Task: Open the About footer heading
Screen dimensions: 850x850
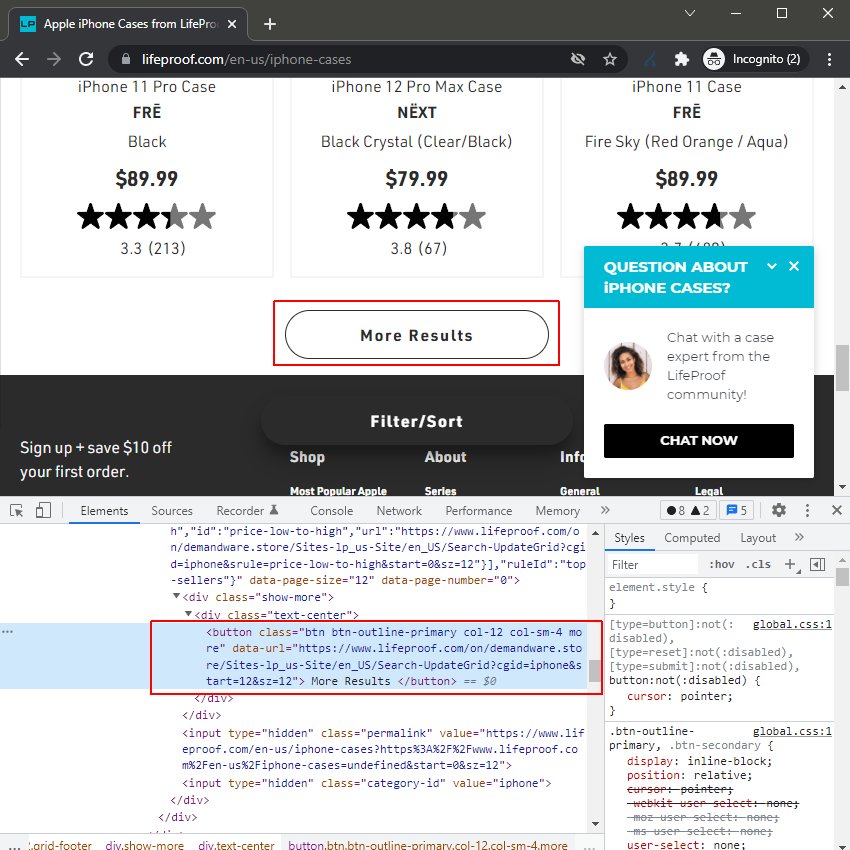Action: coord(445,457)
